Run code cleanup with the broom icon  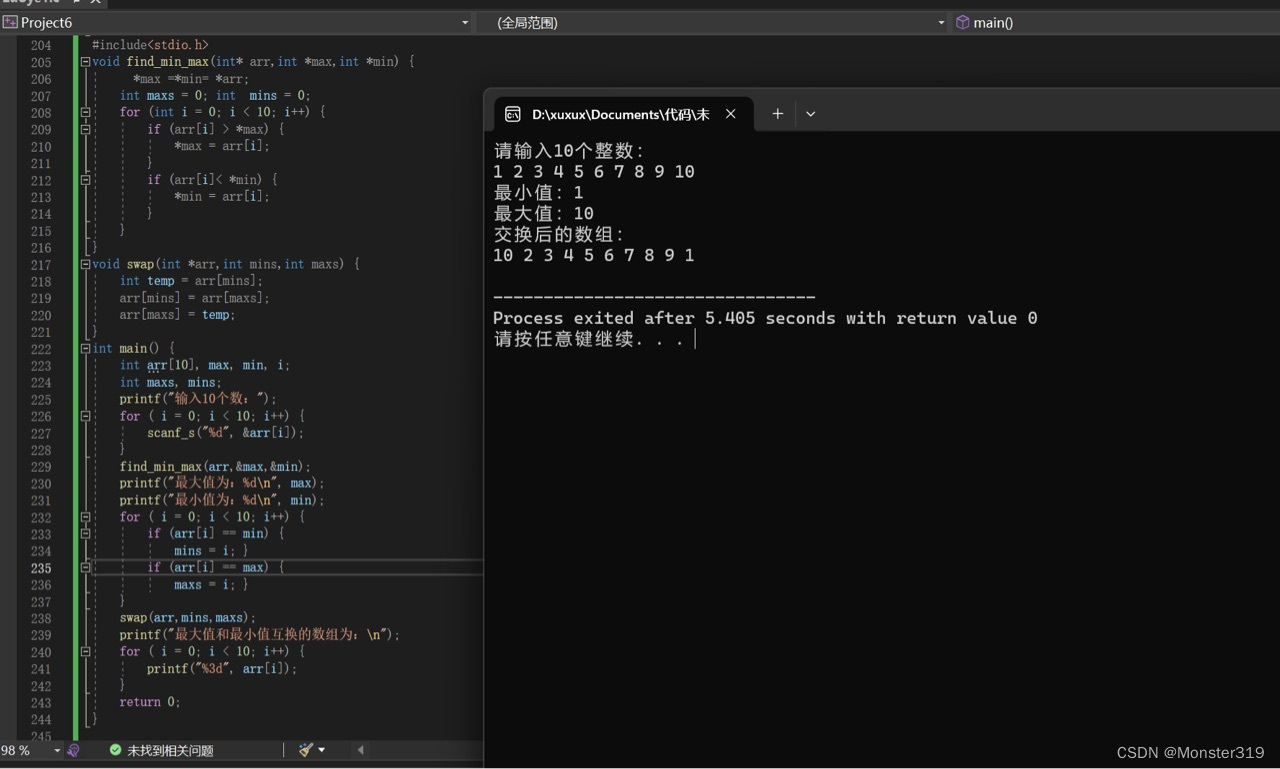coord(306,750)
